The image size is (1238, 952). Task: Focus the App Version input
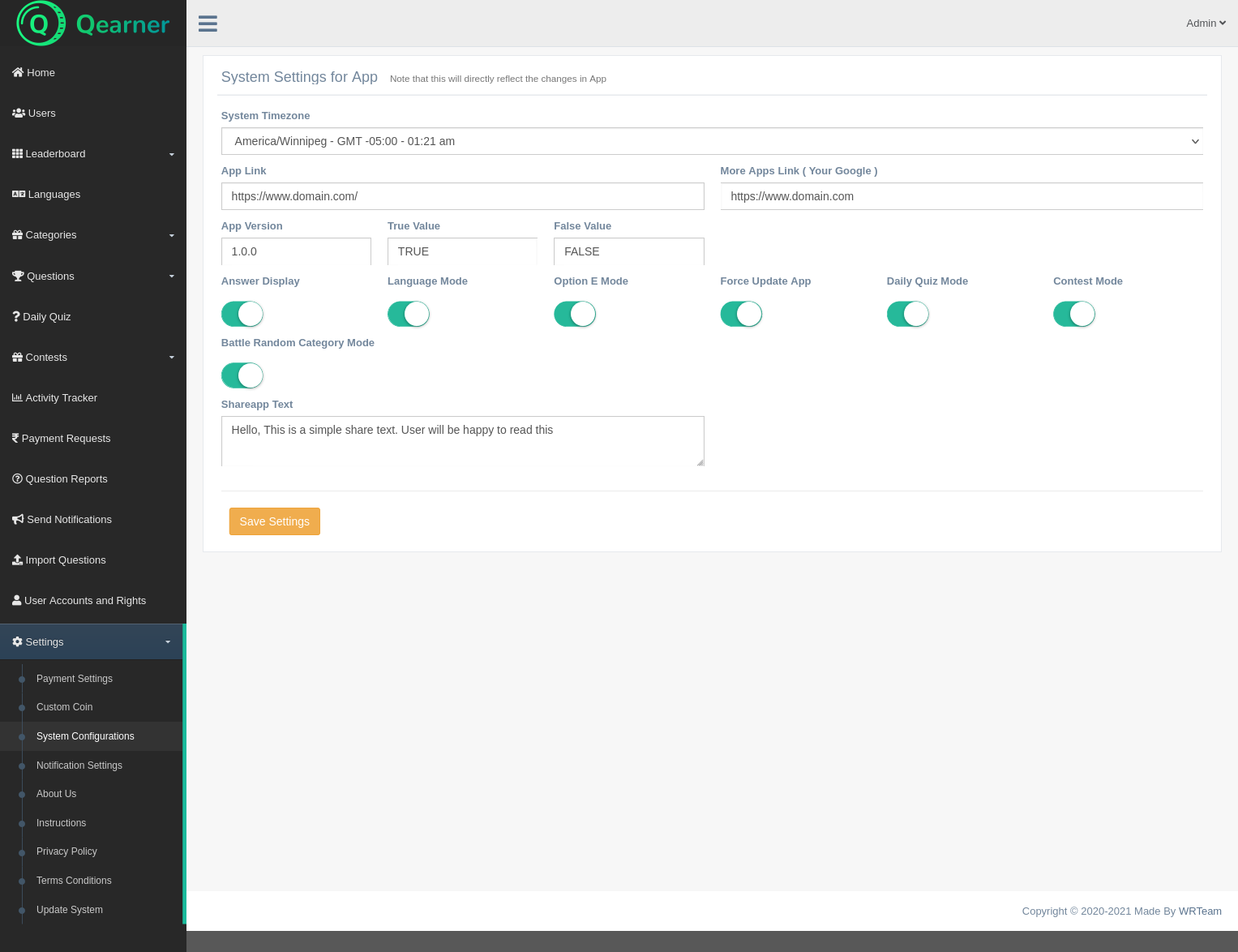296,251
